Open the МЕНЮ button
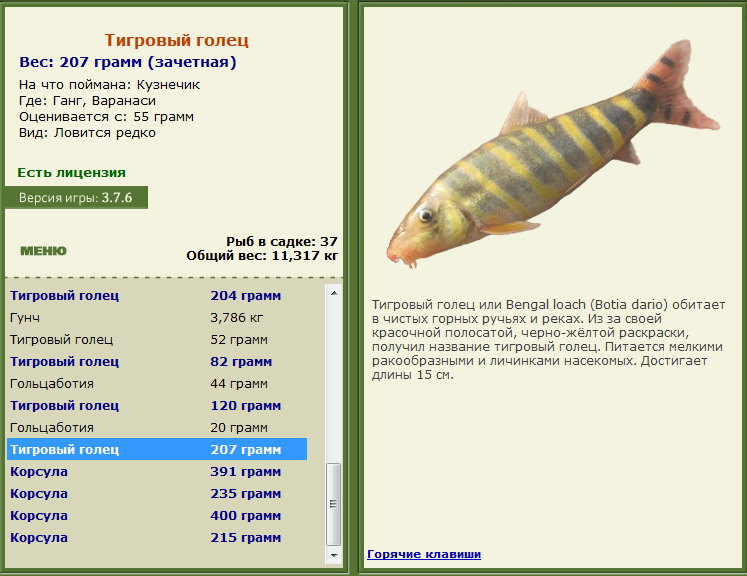This screenshot has width=747, height=576. [x=43, y=251]
